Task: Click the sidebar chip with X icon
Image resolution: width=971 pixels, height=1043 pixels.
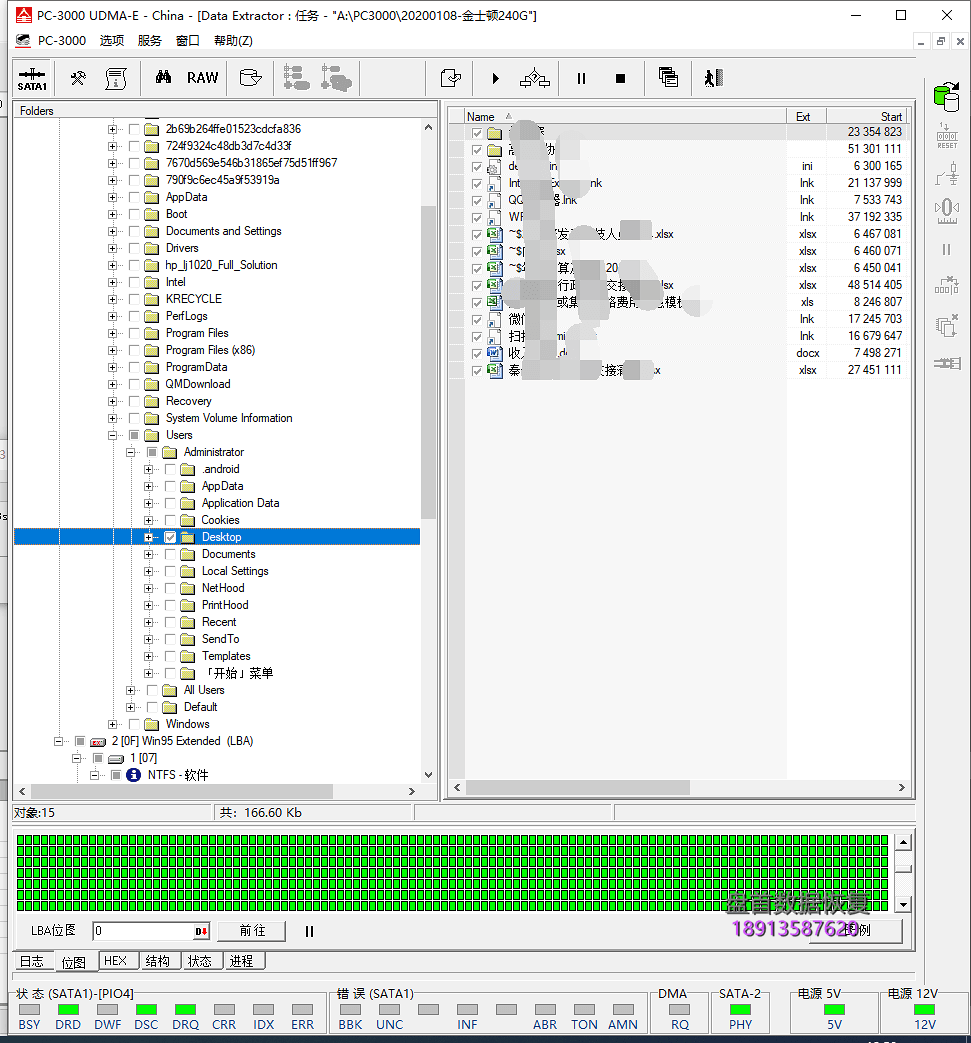Action: (x=947, y=286)
